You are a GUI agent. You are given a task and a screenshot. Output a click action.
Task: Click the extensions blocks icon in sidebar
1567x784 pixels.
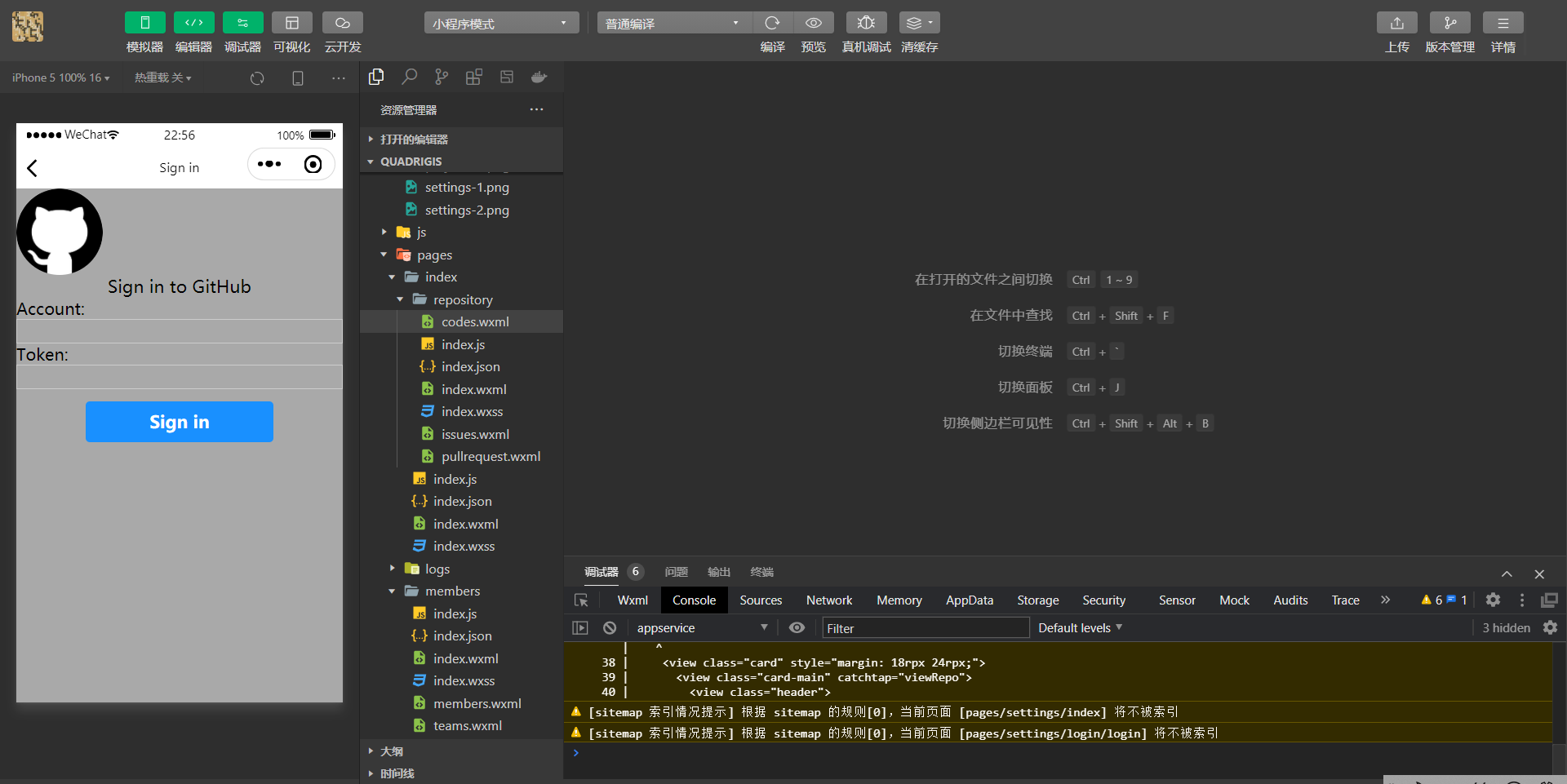pyautogui.click(x=473, y=77)
